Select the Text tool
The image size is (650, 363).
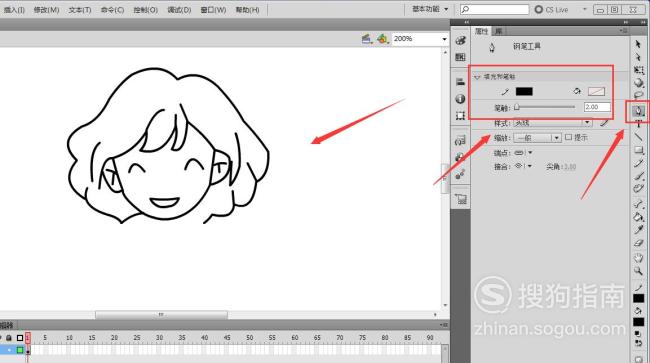coord(638,123)
